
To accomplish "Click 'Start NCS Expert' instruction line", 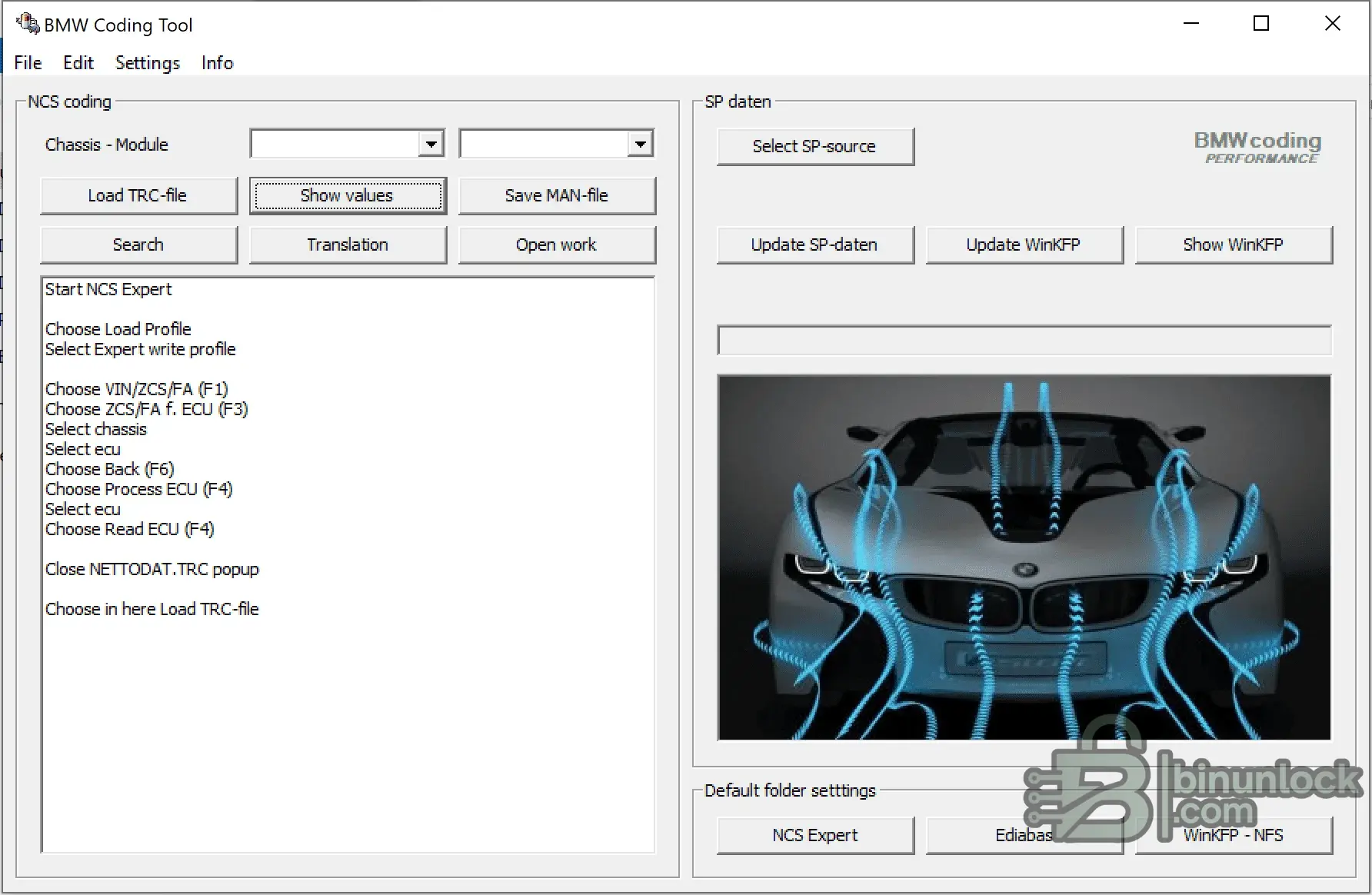I will click(108, 290).
